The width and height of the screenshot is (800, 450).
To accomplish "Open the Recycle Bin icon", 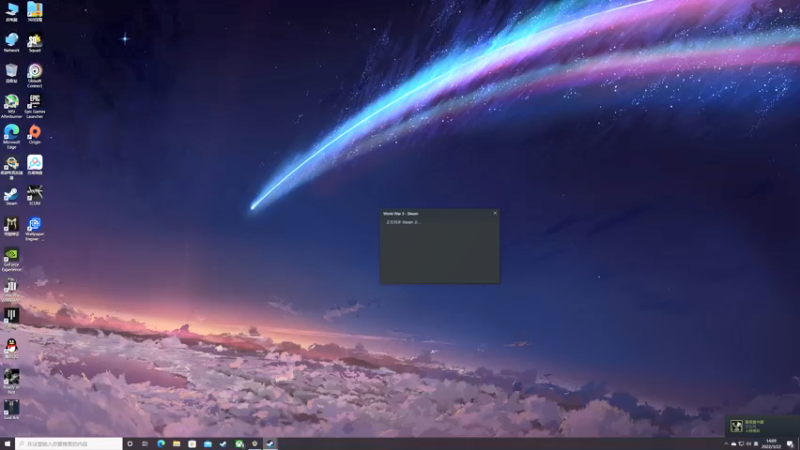I will [11, 73].
